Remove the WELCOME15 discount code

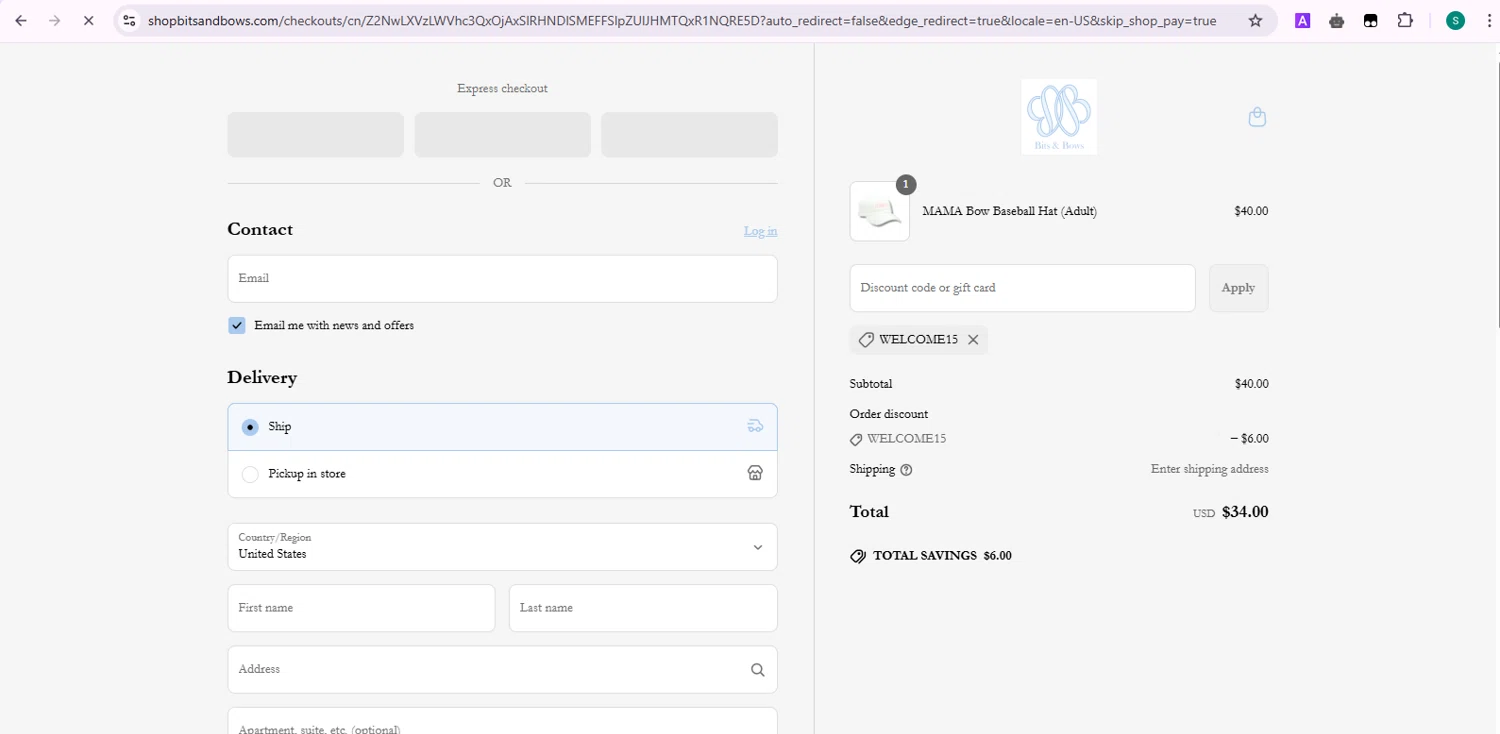973,340
